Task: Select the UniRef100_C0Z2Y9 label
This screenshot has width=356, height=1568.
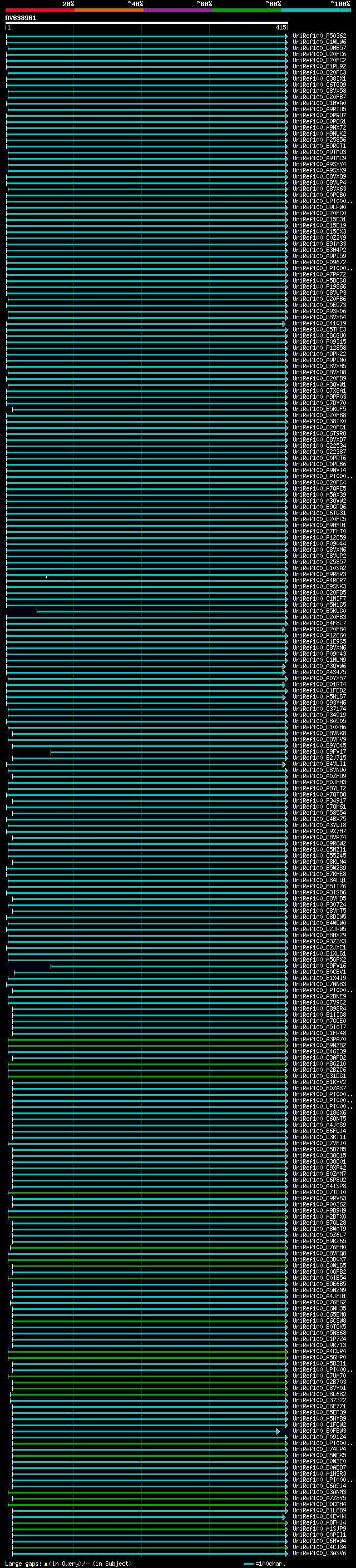Action: coord(319,238)
